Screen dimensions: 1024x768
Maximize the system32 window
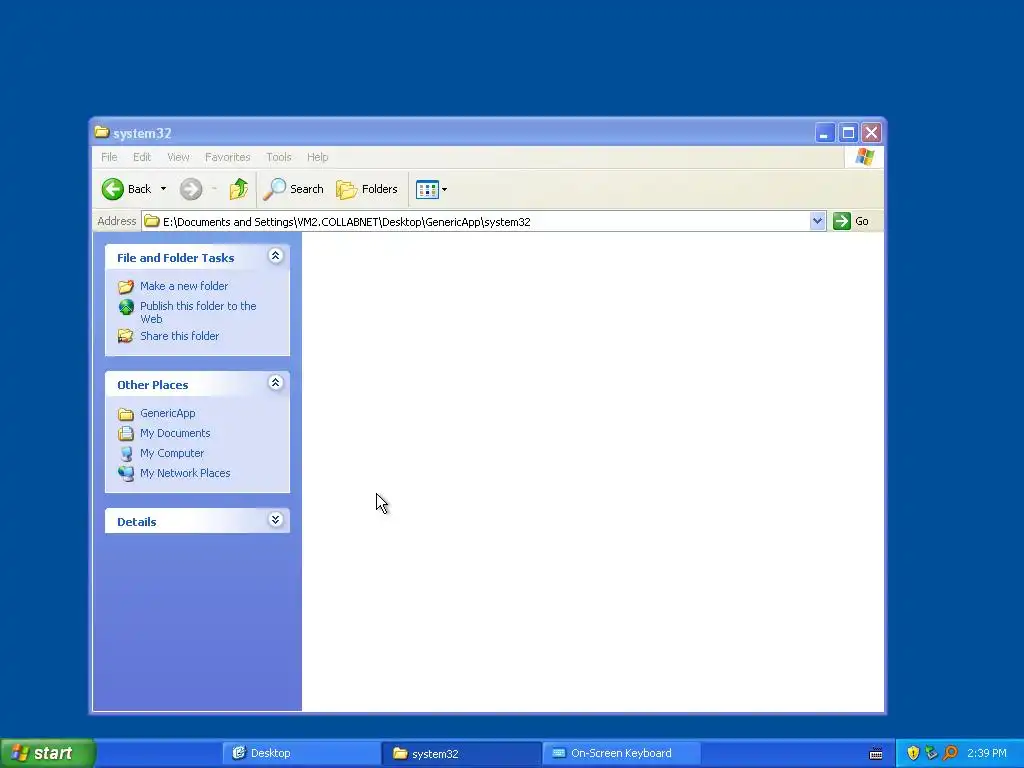tap(848, 133)
